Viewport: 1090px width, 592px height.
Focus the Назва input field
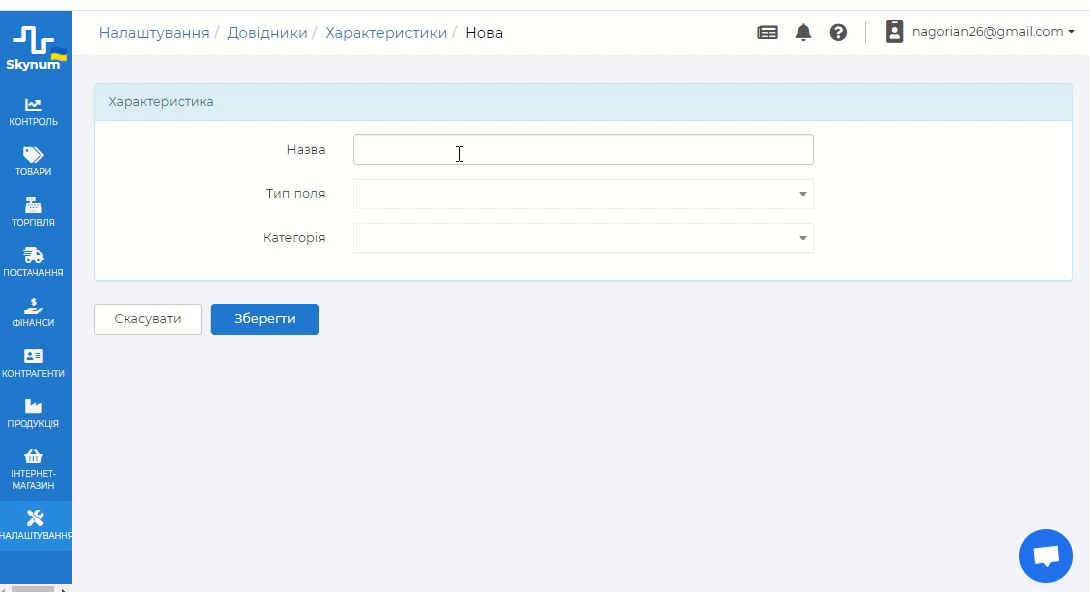click(583, 149)
